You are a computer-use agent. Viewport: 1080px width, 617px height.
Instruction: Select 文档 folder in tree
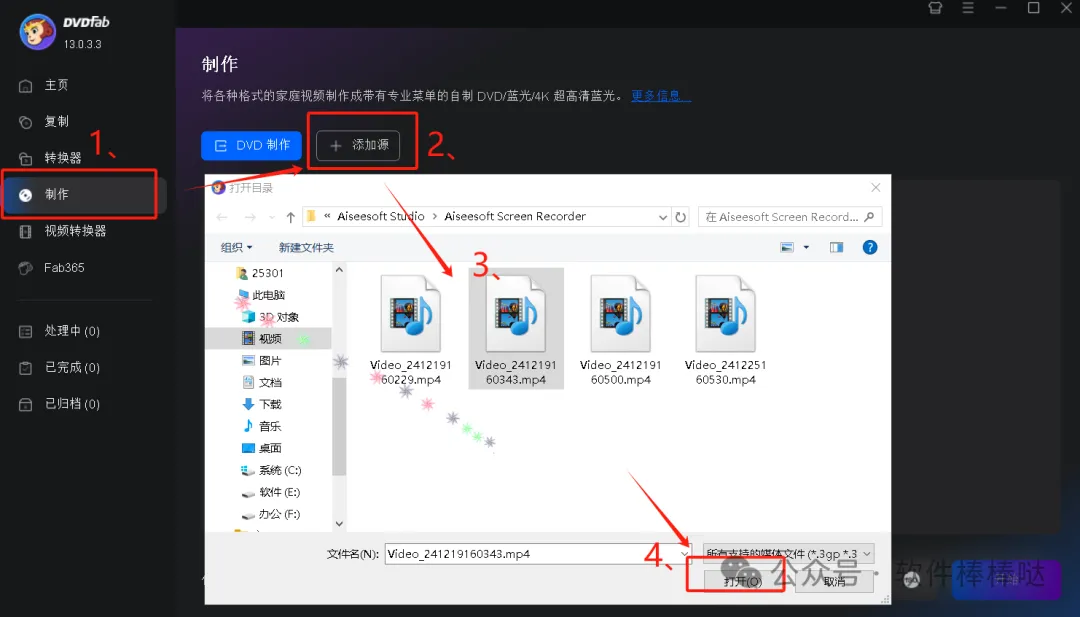click(x=262, y=382)
